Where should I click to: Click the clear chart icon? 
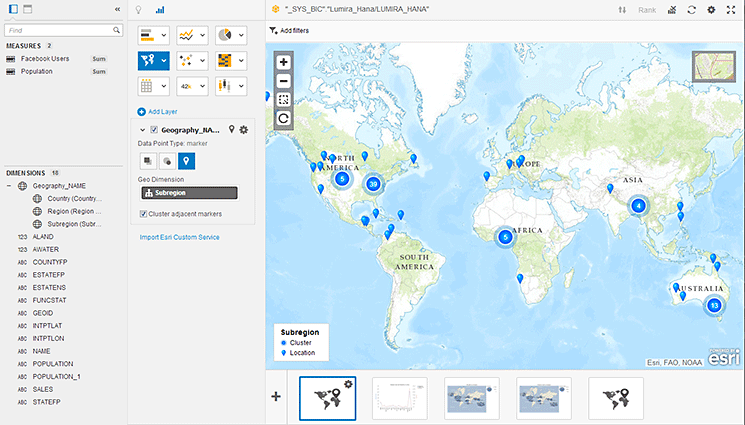[672, 10]
